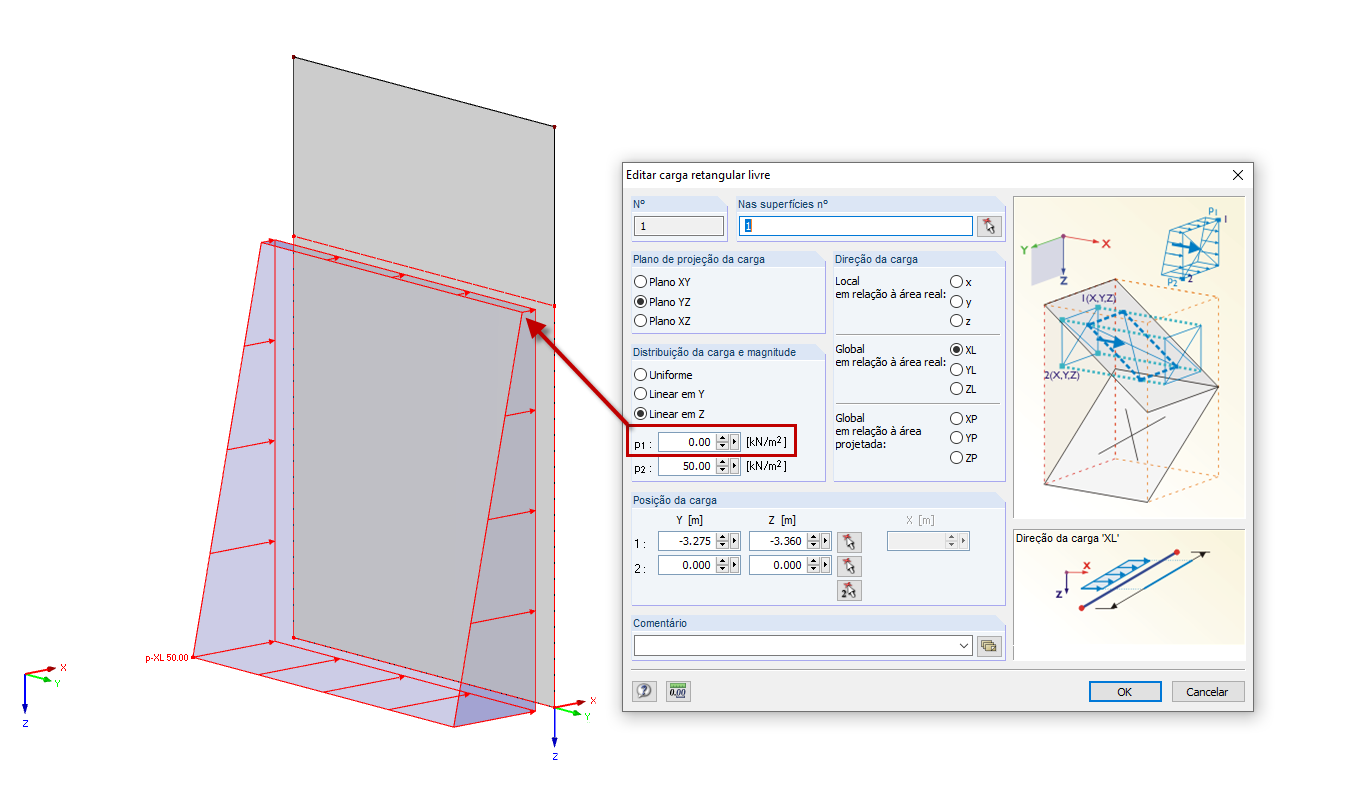This screenshot has height=790, width=1350.
Task: Open the detail arrow beside the Y coordinate field
Action: [734, 540]
